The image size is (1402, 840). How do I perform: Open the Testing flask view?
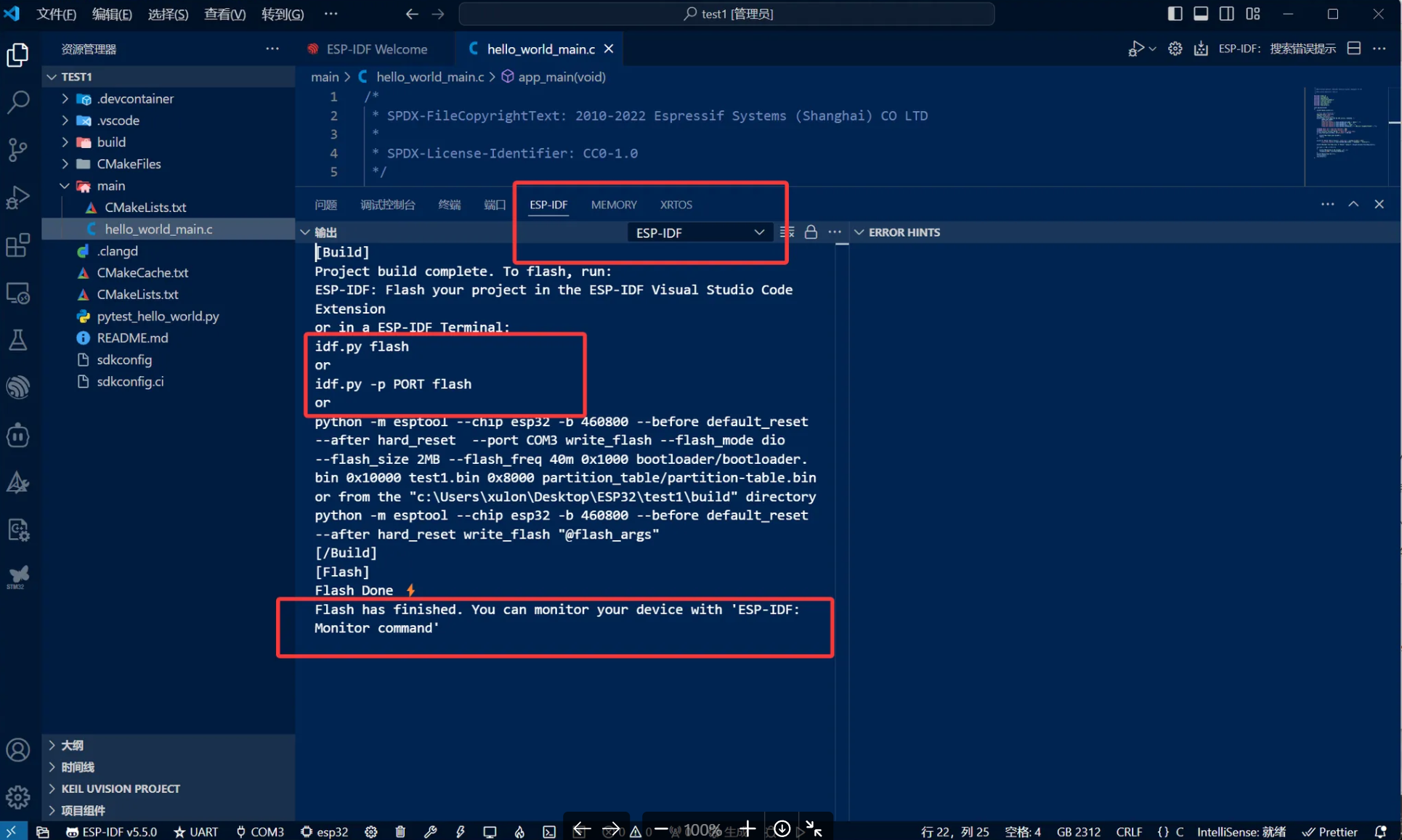tap(17, 340)
